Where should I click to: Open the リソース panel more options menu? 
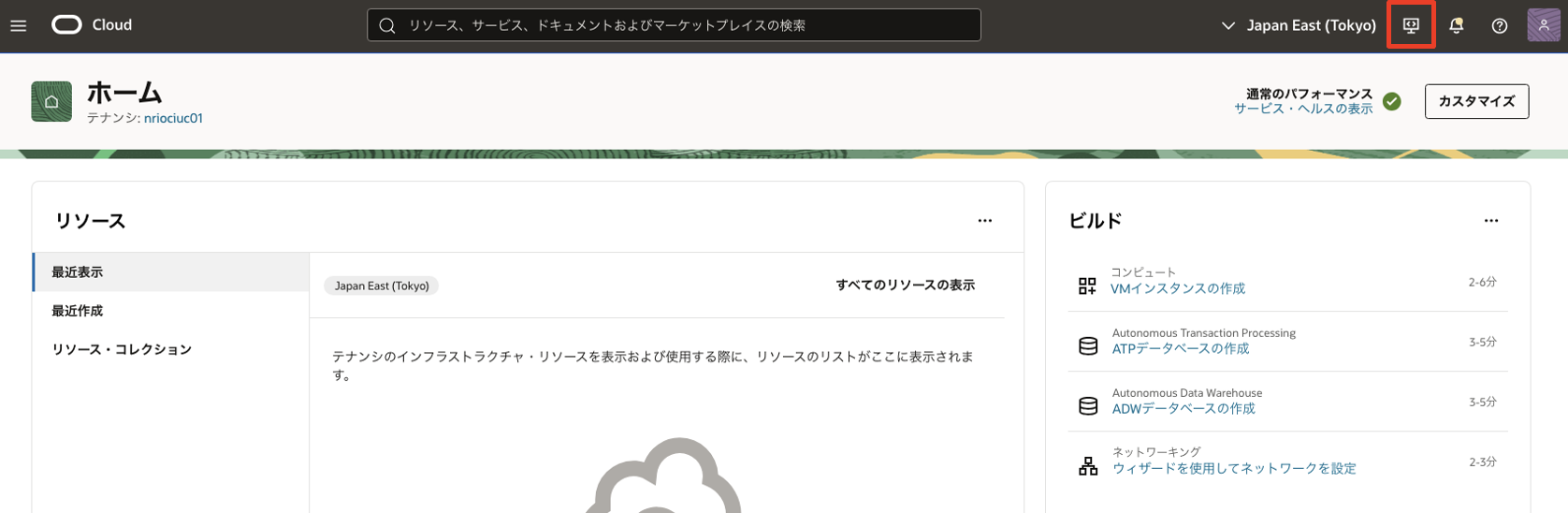point(984,221)
